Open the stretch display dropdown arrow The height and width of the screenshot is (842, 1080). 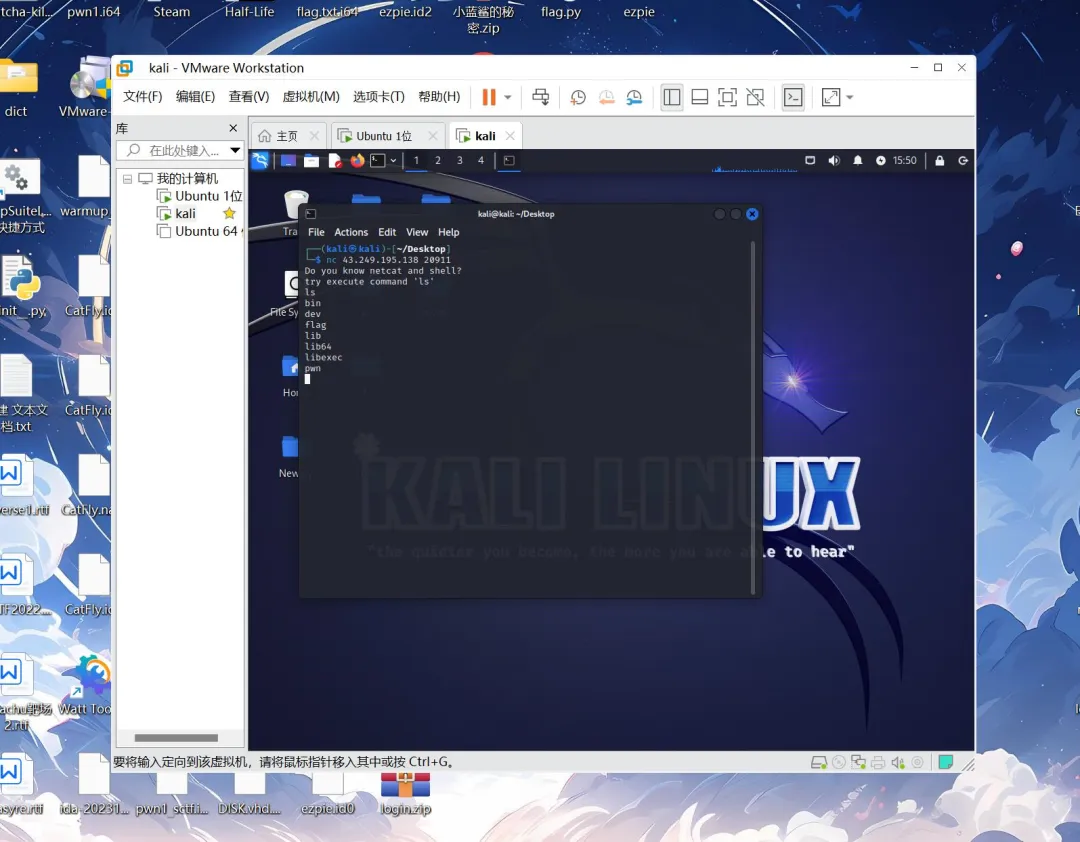point(850,98)
